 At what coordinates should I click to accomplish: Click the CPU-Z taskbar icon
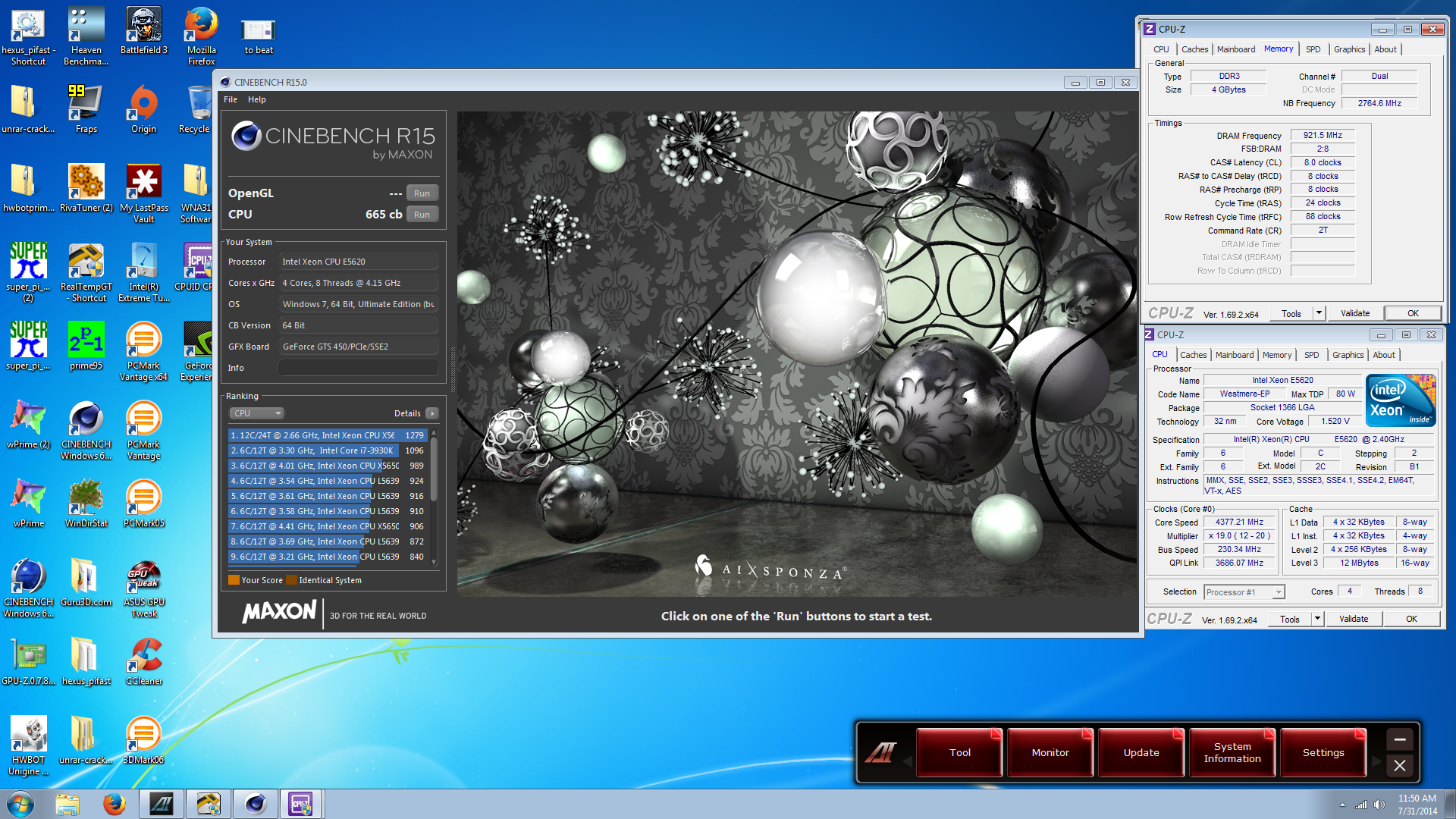tap(301, 804)
